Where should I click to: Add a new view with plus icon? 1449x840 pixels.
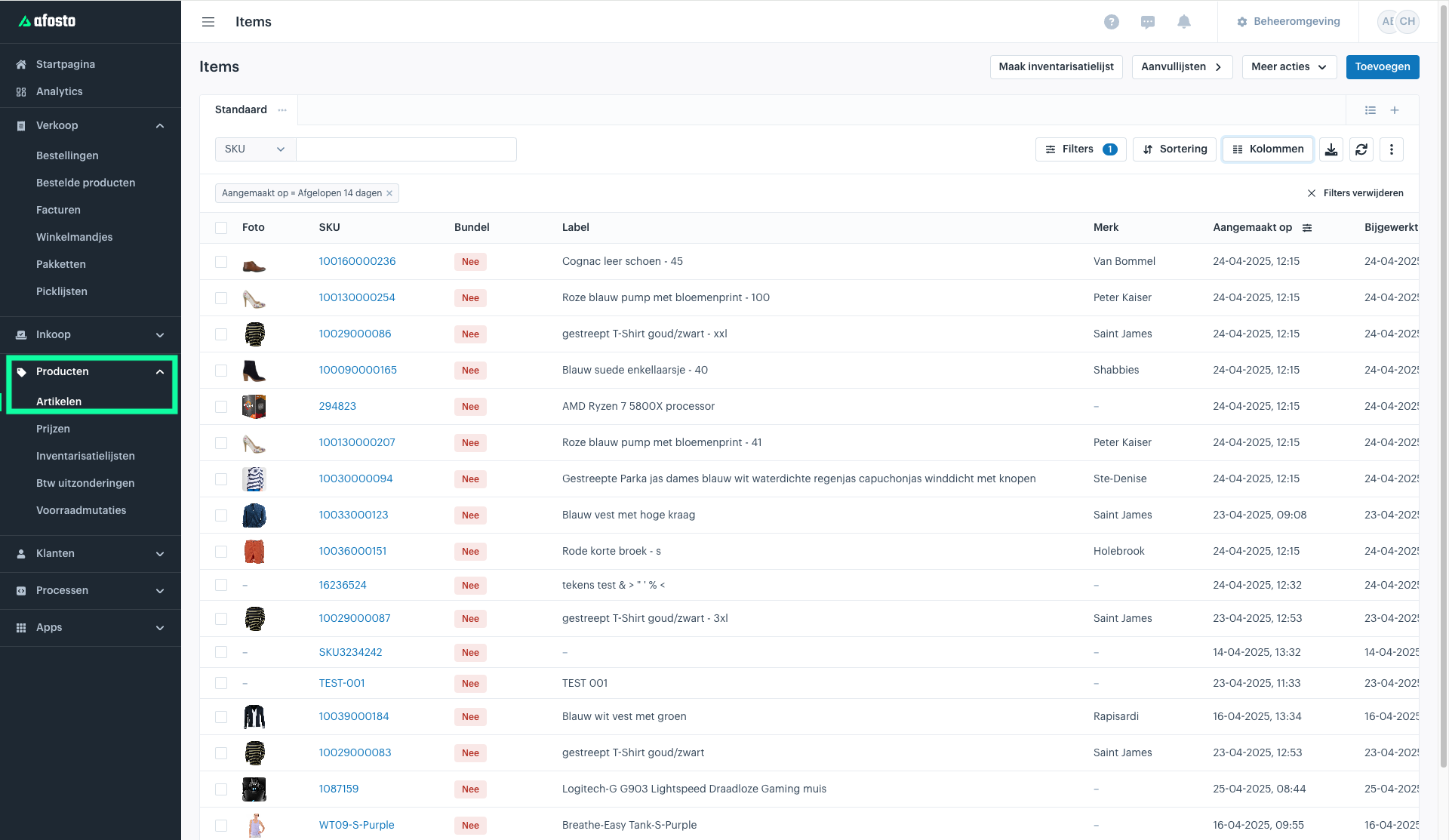tap(1395, 110)
